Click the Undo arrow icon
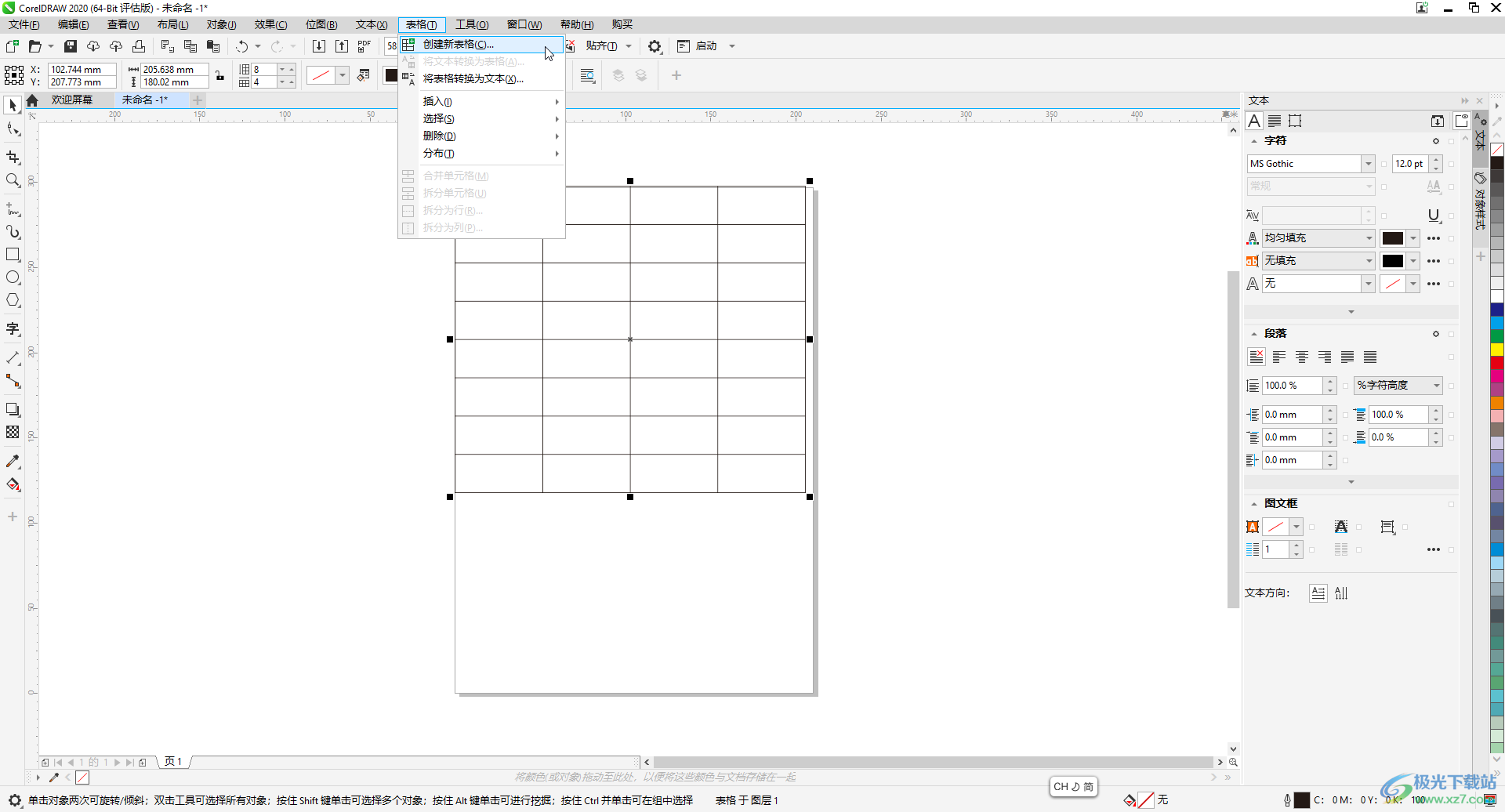 242,46
